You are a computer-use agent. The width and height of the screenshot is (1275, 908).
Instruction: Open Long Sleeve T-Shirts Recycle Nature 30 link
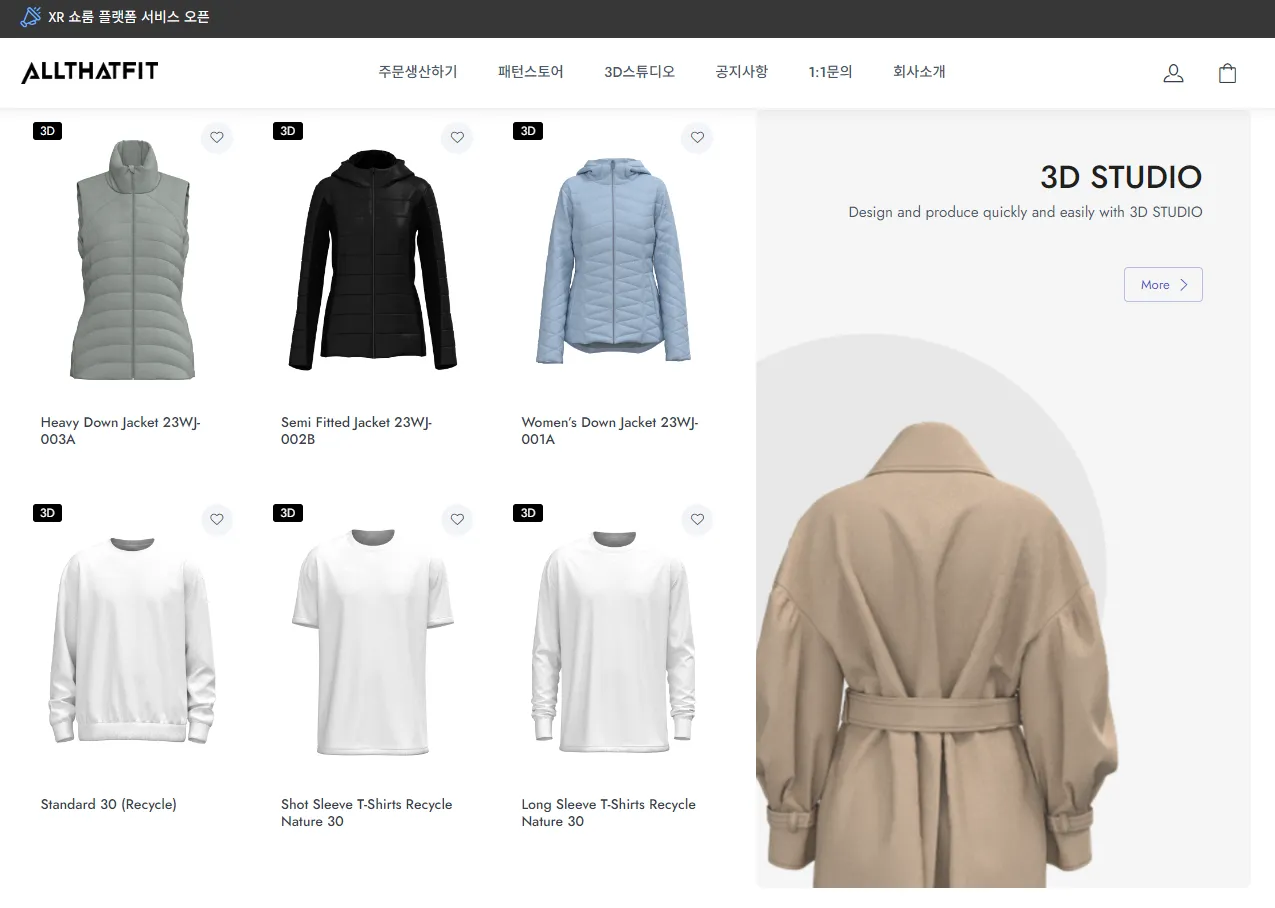pos(608,813)
